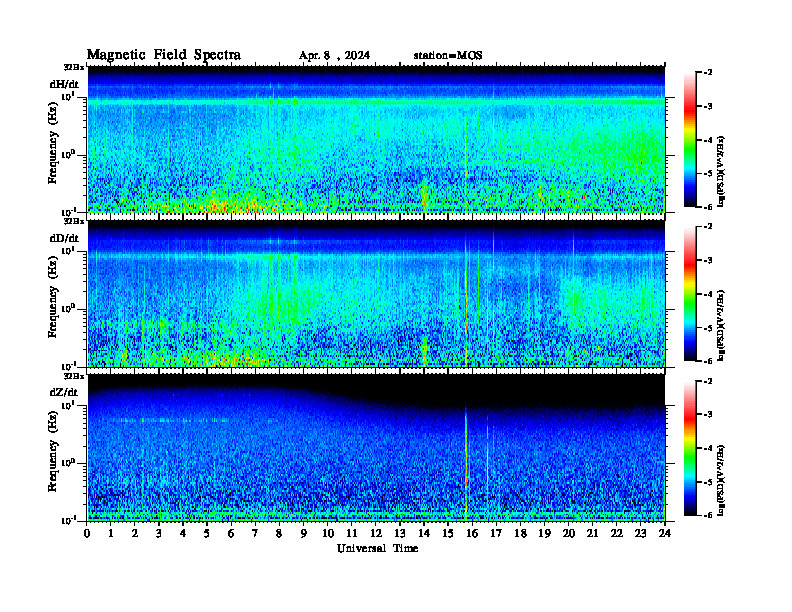Click hour tick label "23" on time axis
792x612 pixels.
tap(640, 533)
